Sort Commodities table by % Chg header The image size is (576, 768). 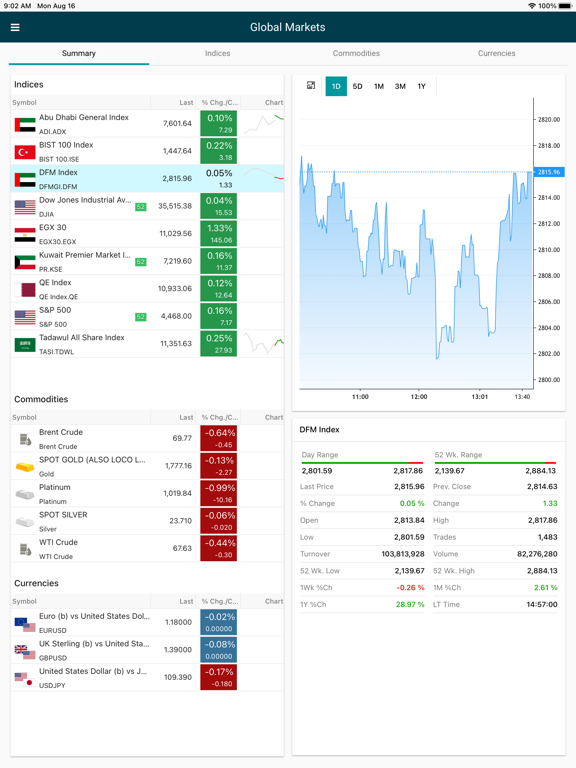(219, 417)
